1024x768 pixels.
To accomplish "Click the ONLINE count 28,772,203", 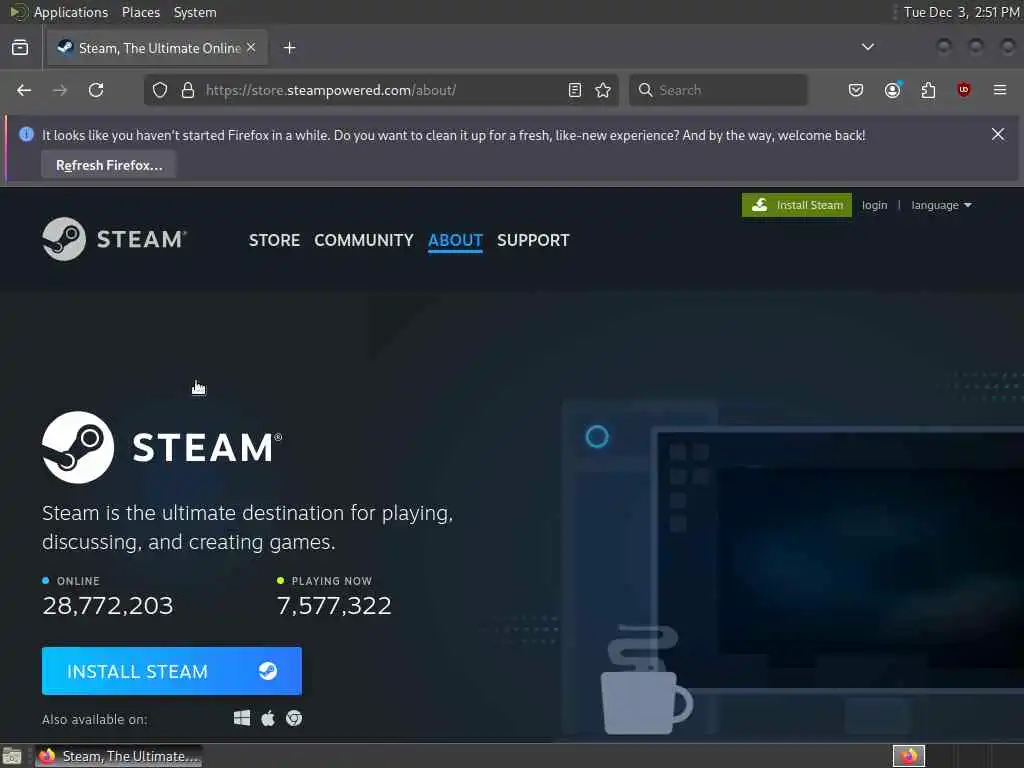I will pos(108,605).
